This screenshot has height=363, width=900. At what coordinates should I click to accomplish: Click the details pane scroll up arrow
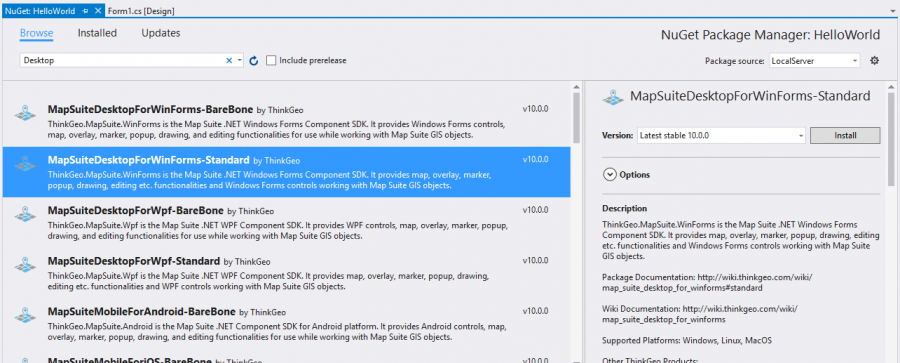coord(891,87)
